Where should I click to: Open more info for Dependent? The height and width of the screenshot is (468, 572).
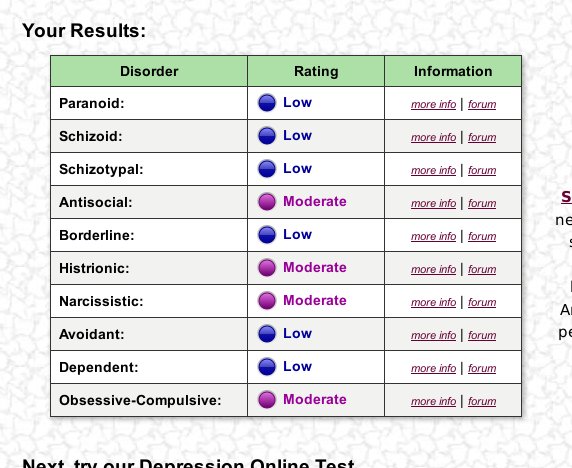[433, 368]
